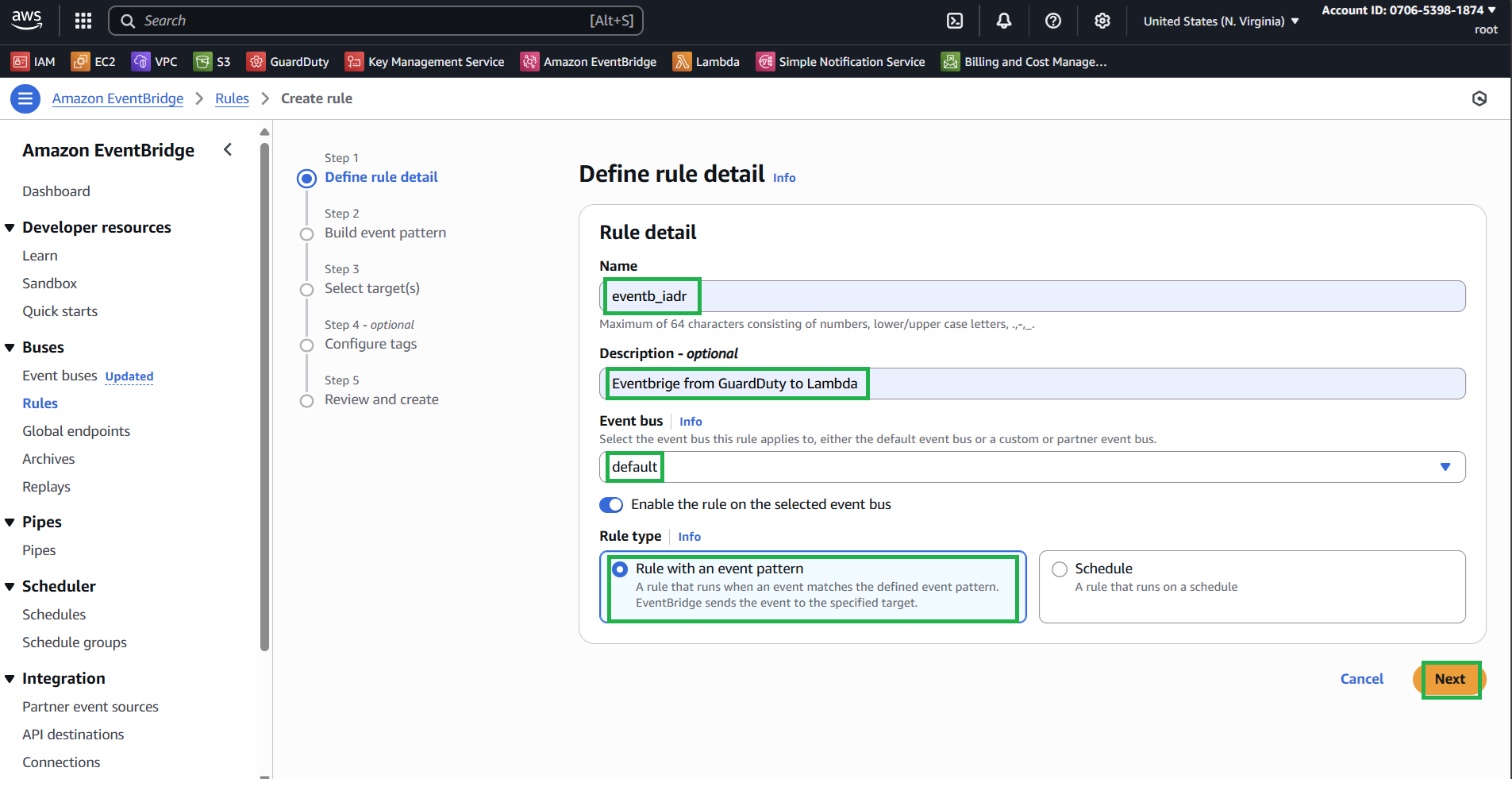Image resolution: width=1512 pixels, height=810 pixels.
Task: Focus the top Search box
Action: 375,21
